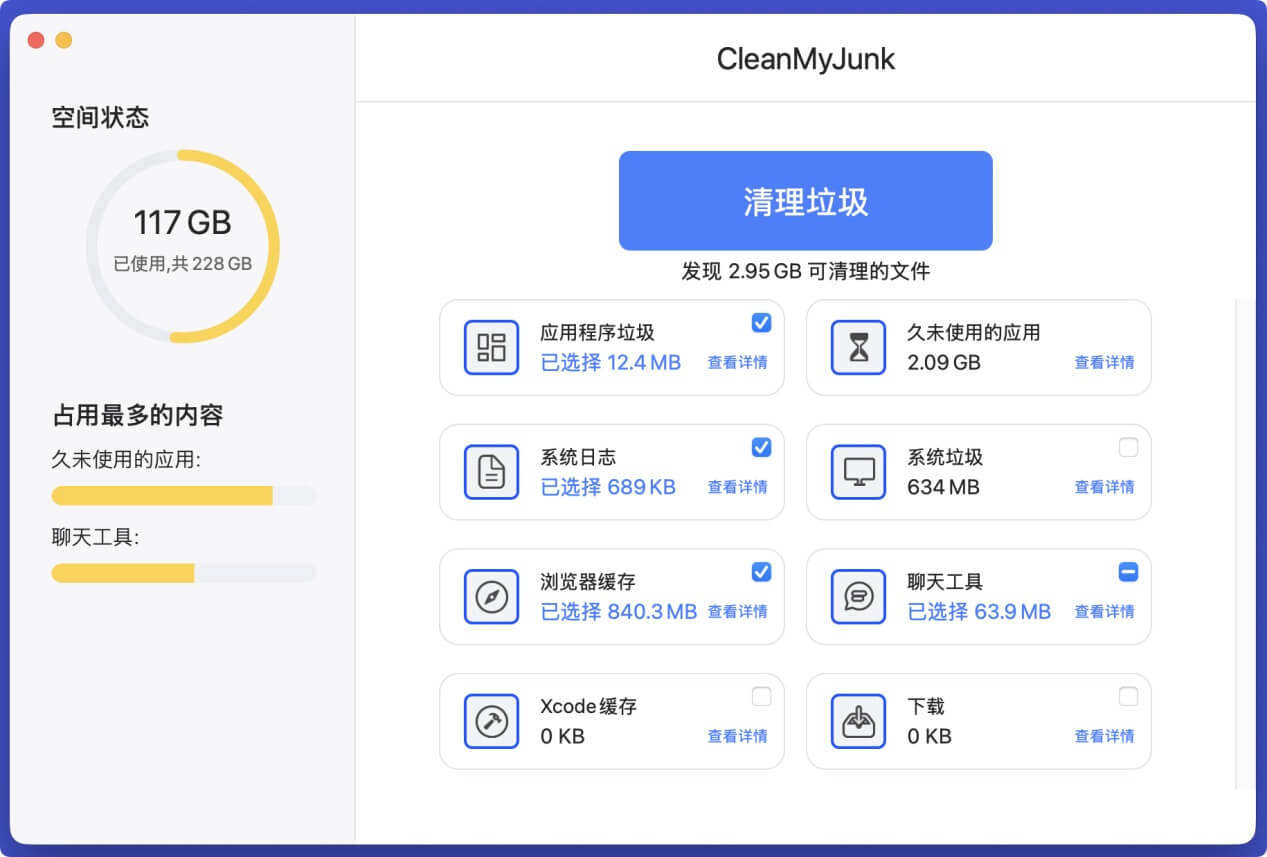Open 查看详情 for 久未使用的应用
The width and height of the screenshot is (1267, 857).
pos(1104,363)
